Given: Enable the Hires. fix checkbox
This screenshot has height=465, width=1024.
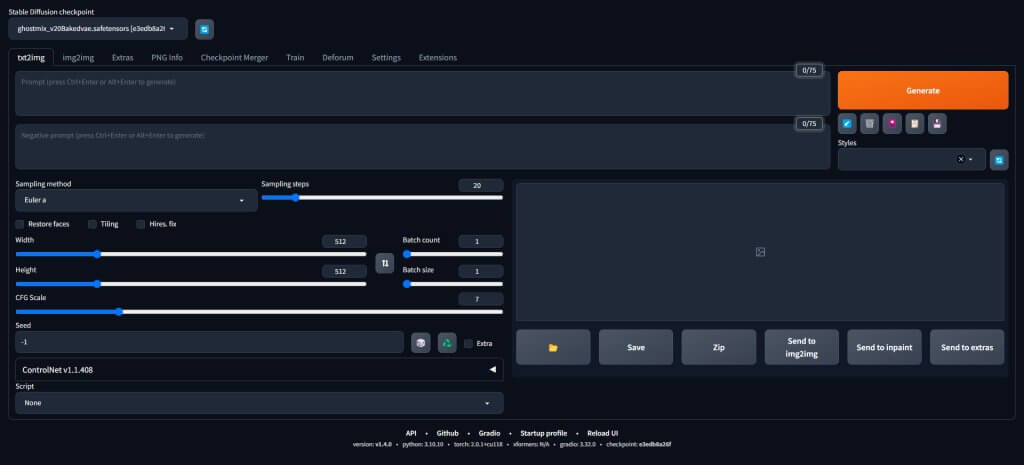Looking at the screenshot, I should pos(141,224).
